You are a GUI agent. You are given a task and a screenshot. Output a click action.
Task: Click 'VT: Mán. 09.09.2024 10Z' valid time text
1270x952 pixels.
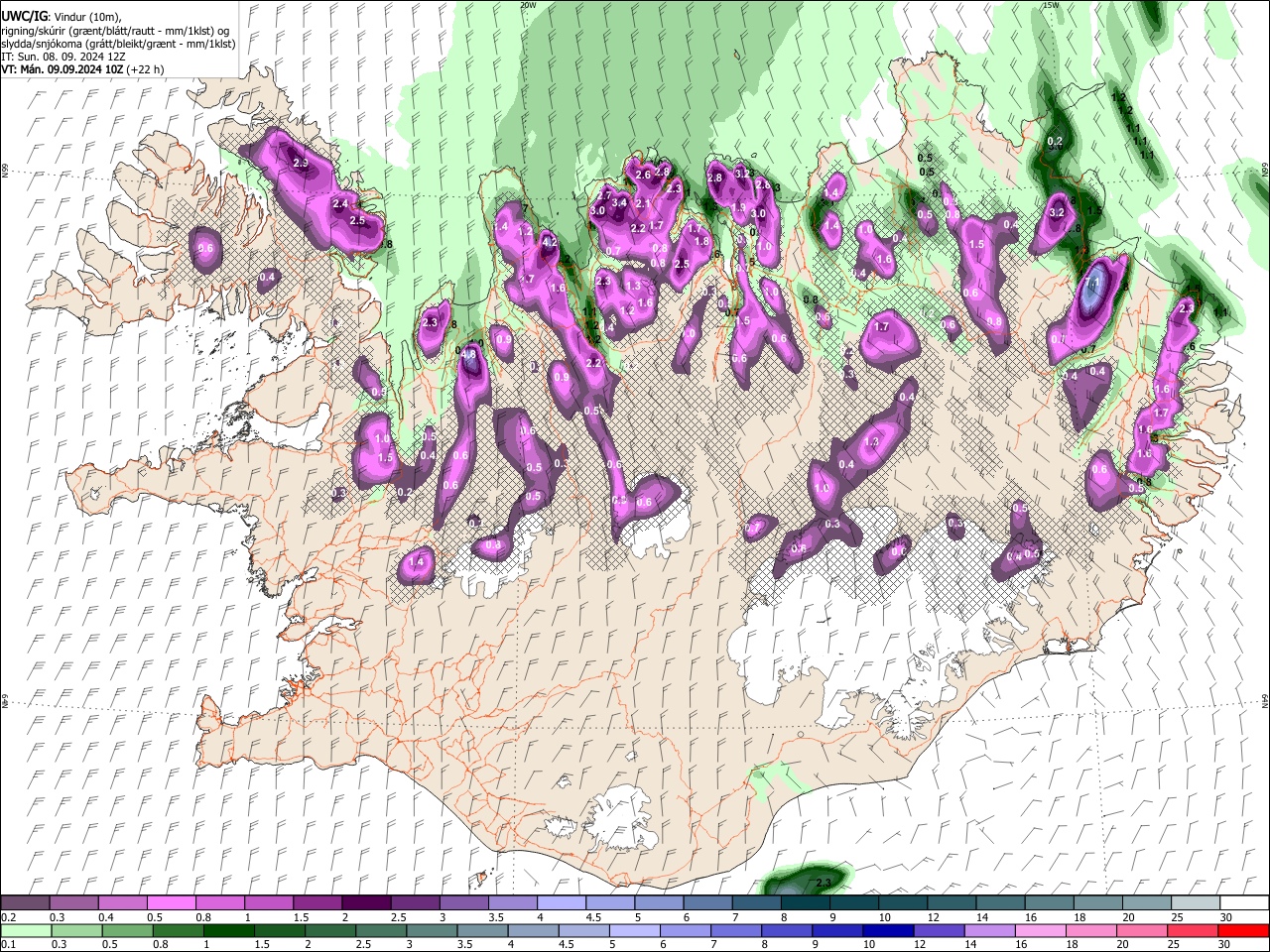[62, 69]
